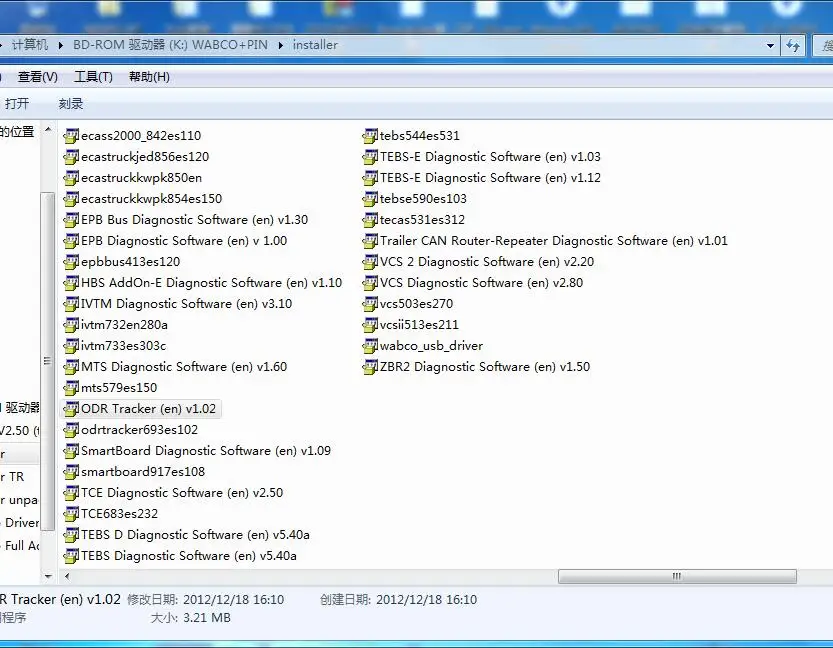Select the vcs503es270 file icon
833x648 pixels.
tap(370, 304)
